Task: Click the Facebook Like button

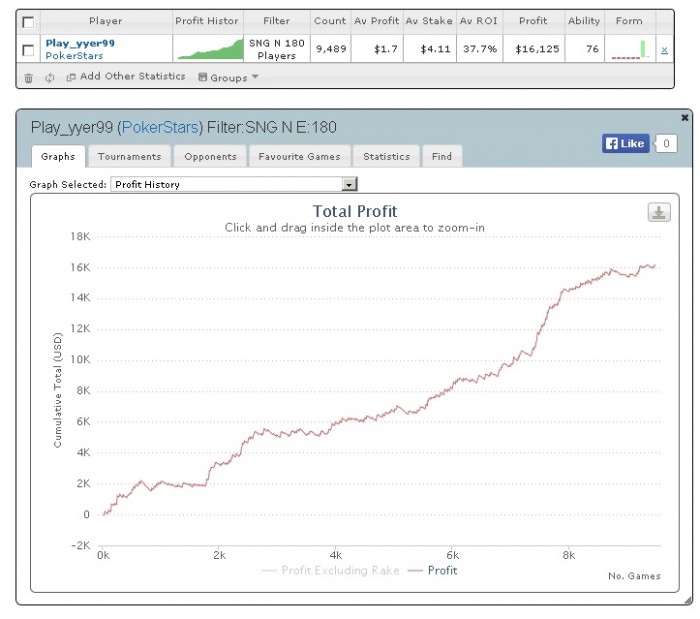Action: (x=625, y=143)
